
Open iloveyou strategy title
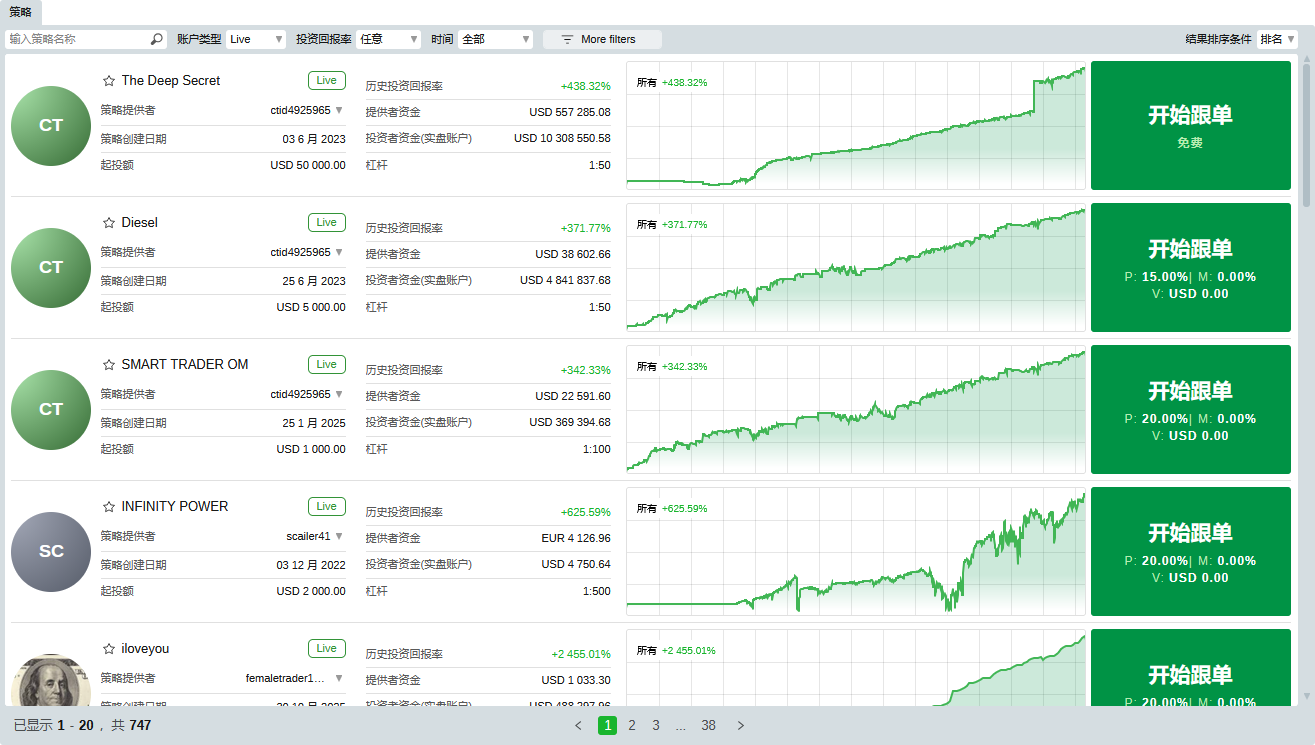146,649
